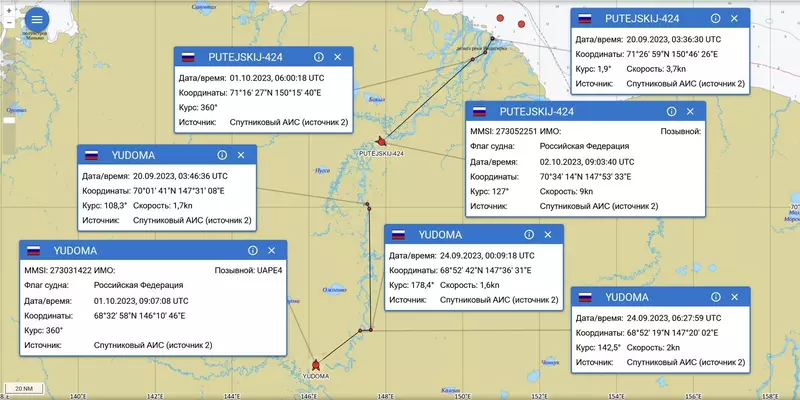800x400 pixels.
Task: Click PUTEJSKIJ-424 title of 06:00:18 UTC popup
Action: [x=245, y=57]
